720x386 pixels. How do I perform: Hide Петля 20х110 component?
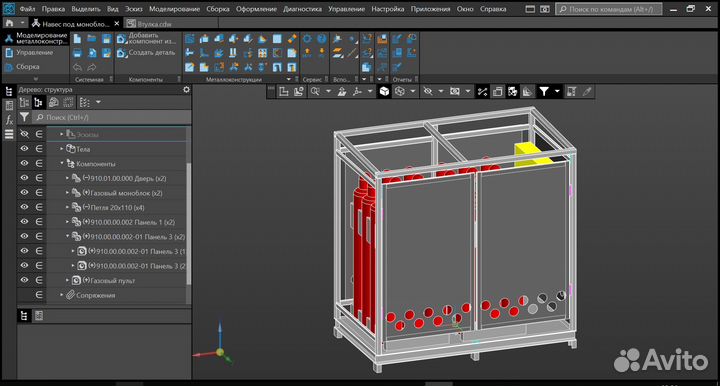pyautogui.click(x=24, y=207)
